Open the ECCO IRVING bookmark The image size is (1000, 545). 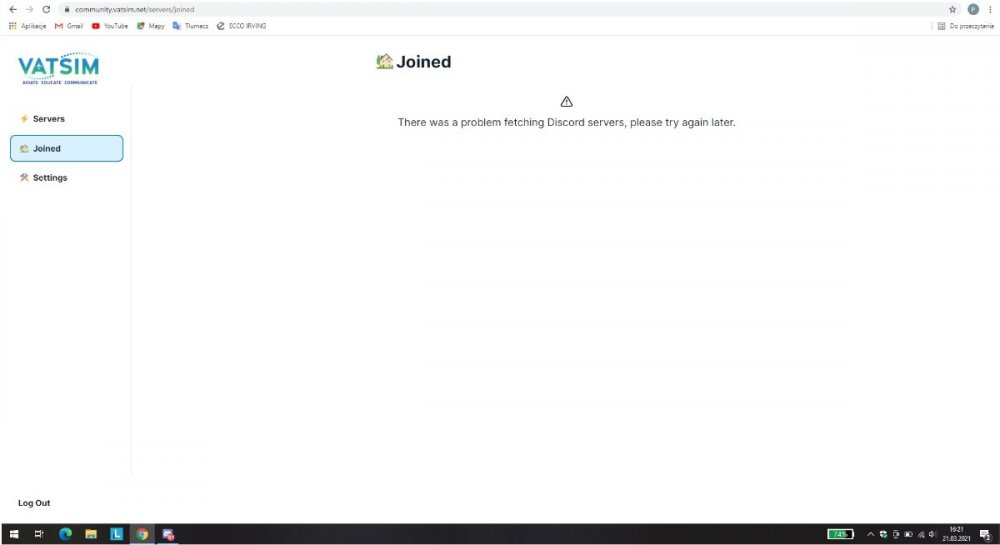pyautogui.click(x=241, y=26)
